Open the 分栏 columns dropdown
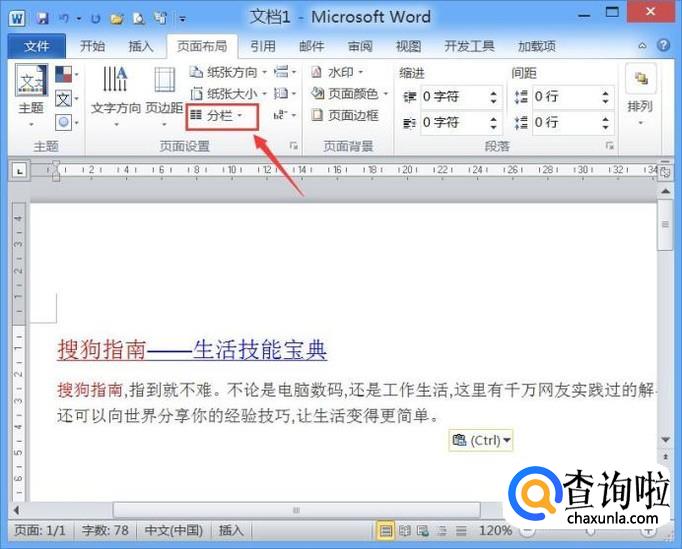The image size is (682, 549). coord(222,116)
